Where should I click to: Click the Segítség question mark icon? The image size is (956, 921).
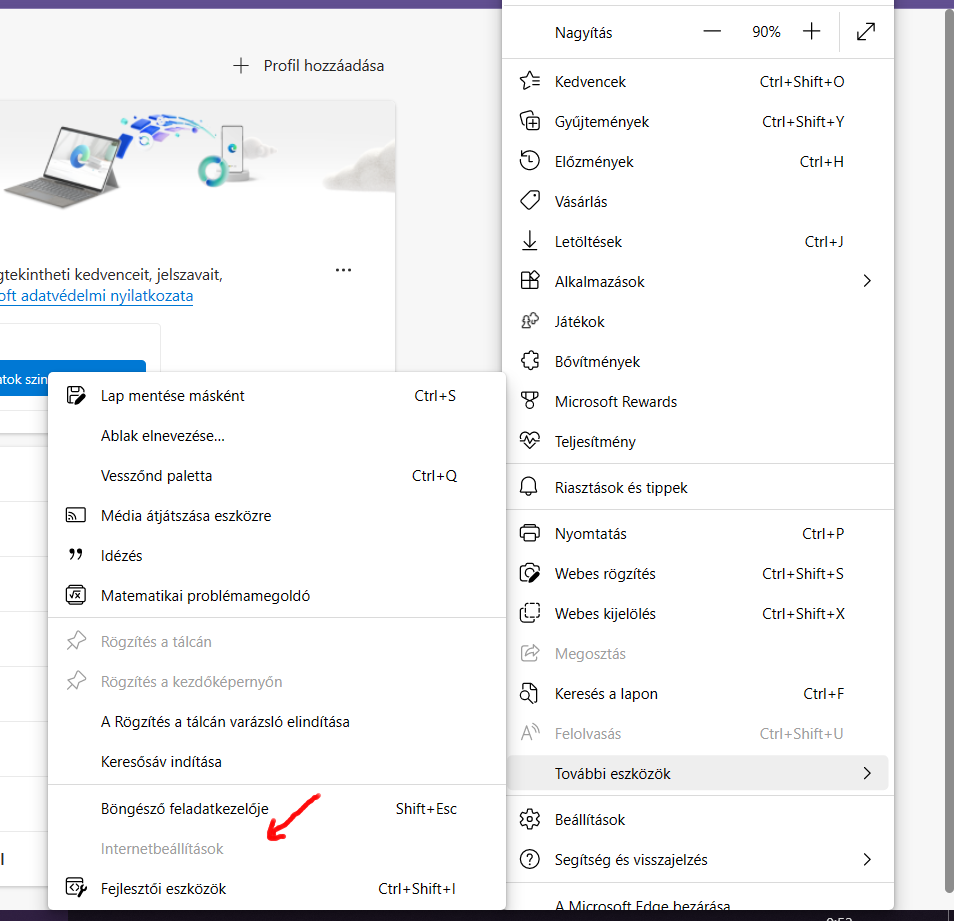pyautogui.click(x=529, y=859)
